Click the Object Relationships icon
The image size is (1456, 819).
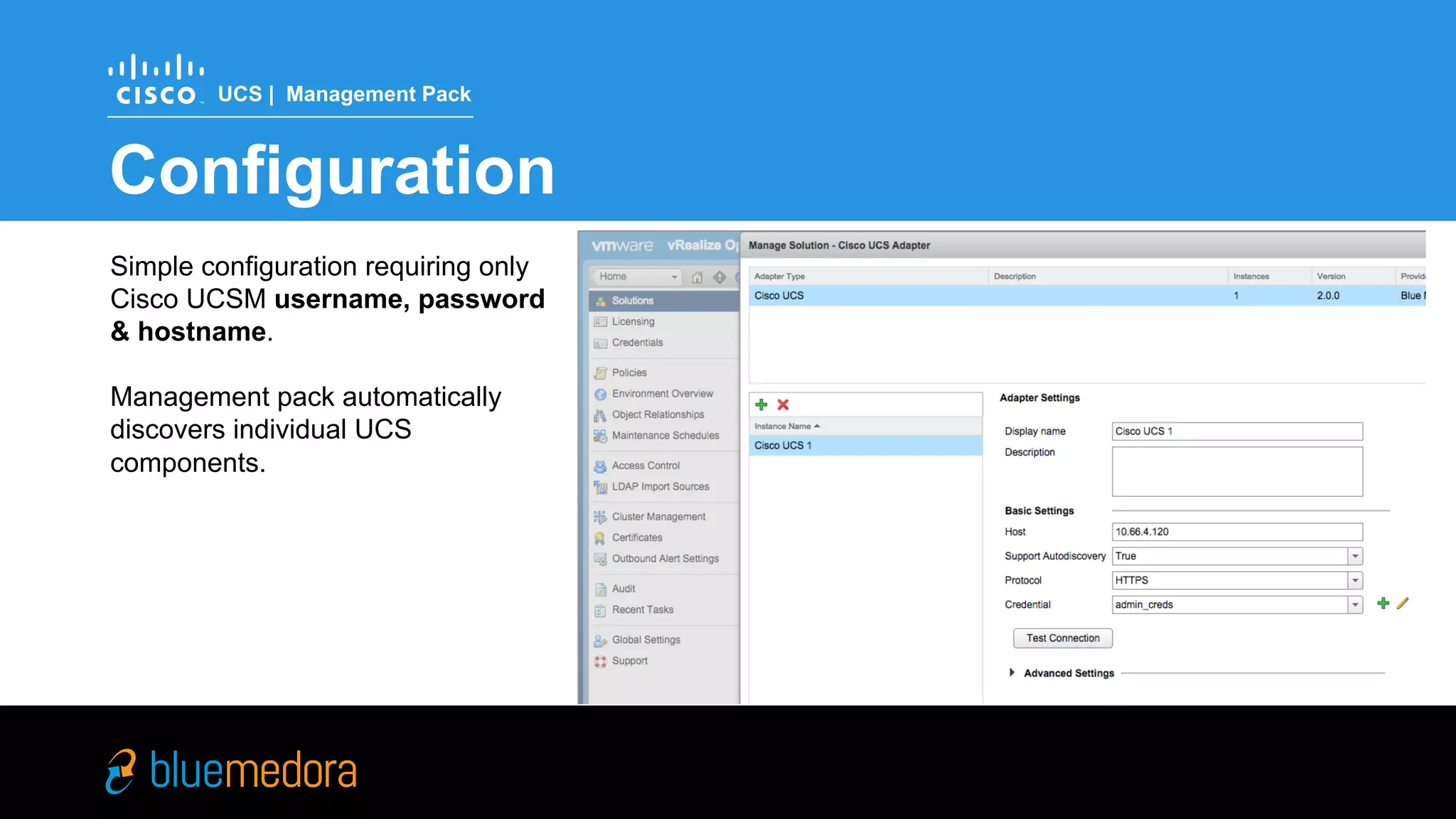point(601,415)
